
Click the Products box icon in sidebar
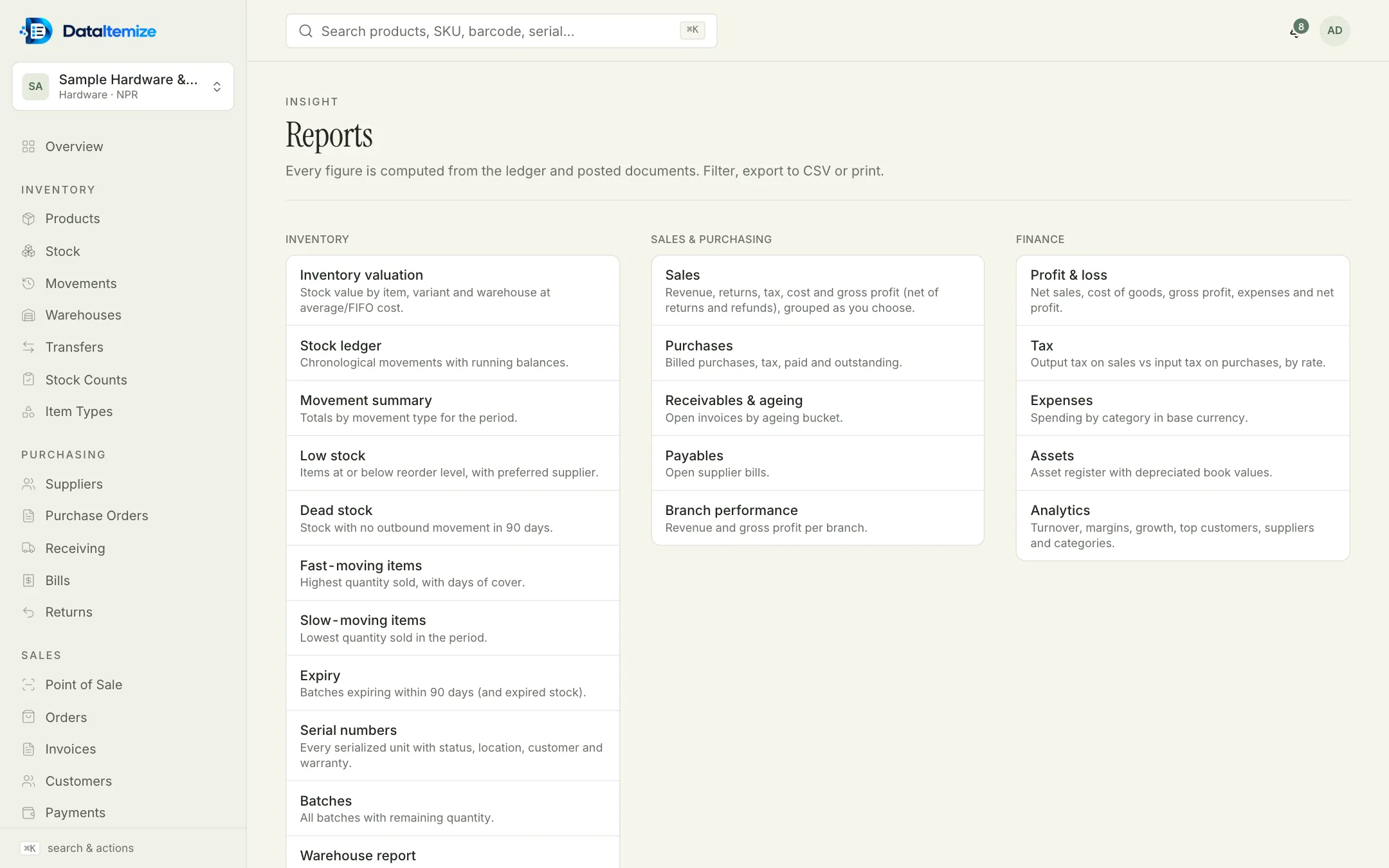coord(28,219)
